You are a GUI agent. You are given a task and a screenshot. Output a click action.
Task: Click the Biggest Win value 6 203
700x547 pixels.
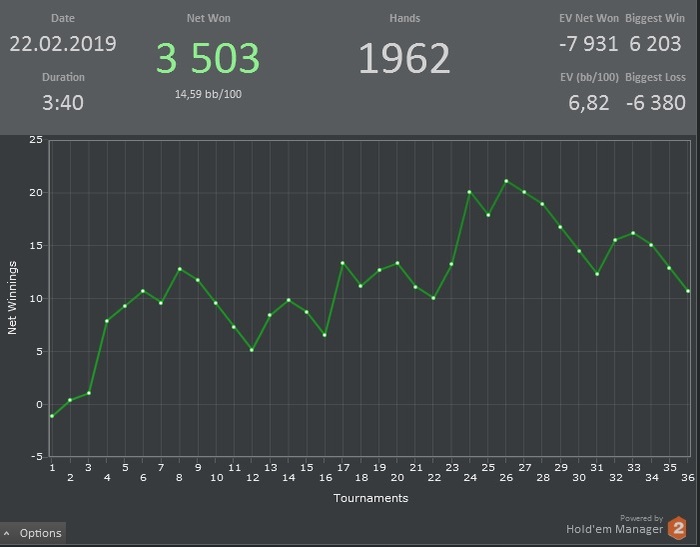coord(655,44)
